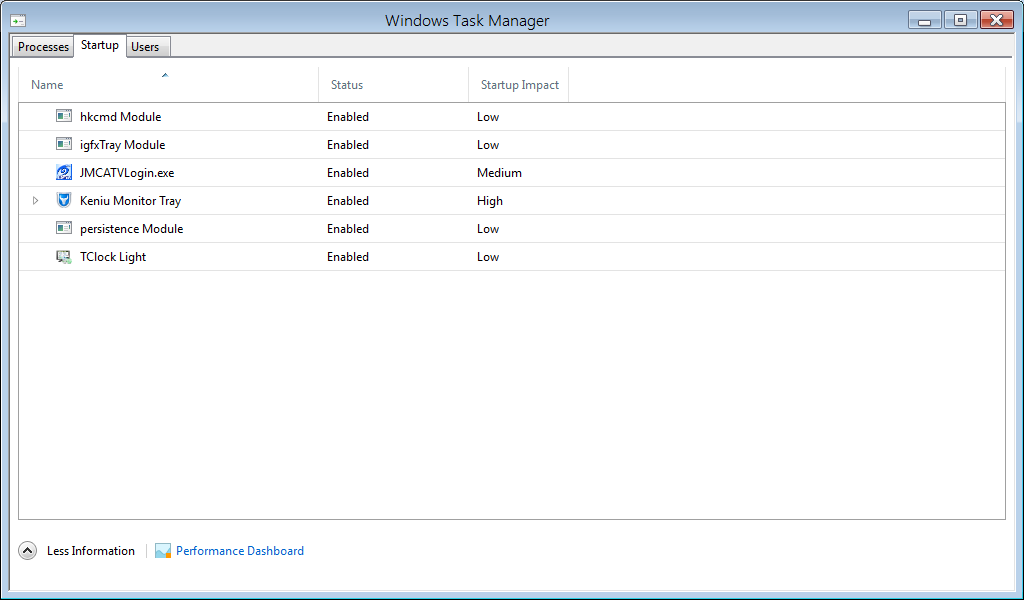Click Enabled status of JMCATVLogin.exe

click(348, 173)
